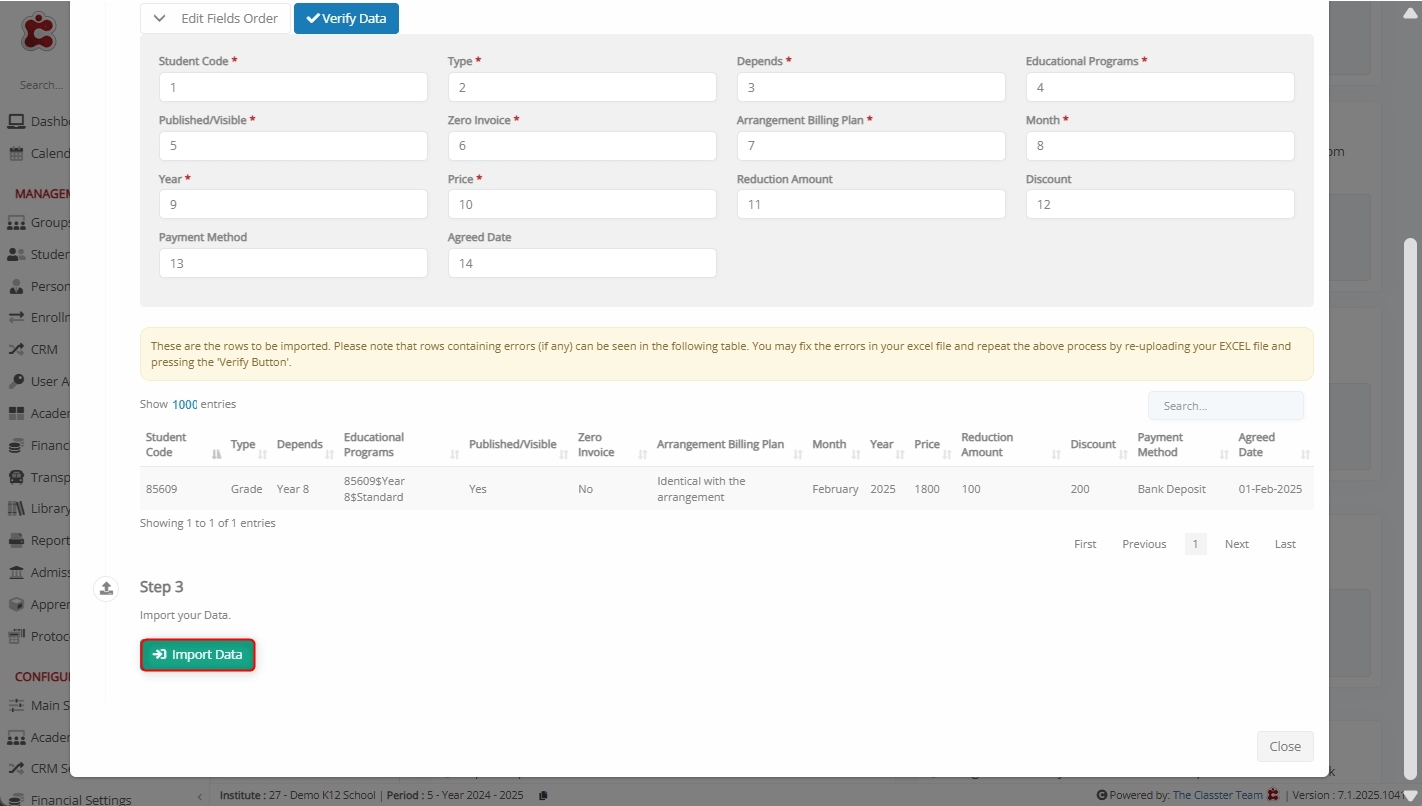Go to the Next page of results

point(1236,544)
